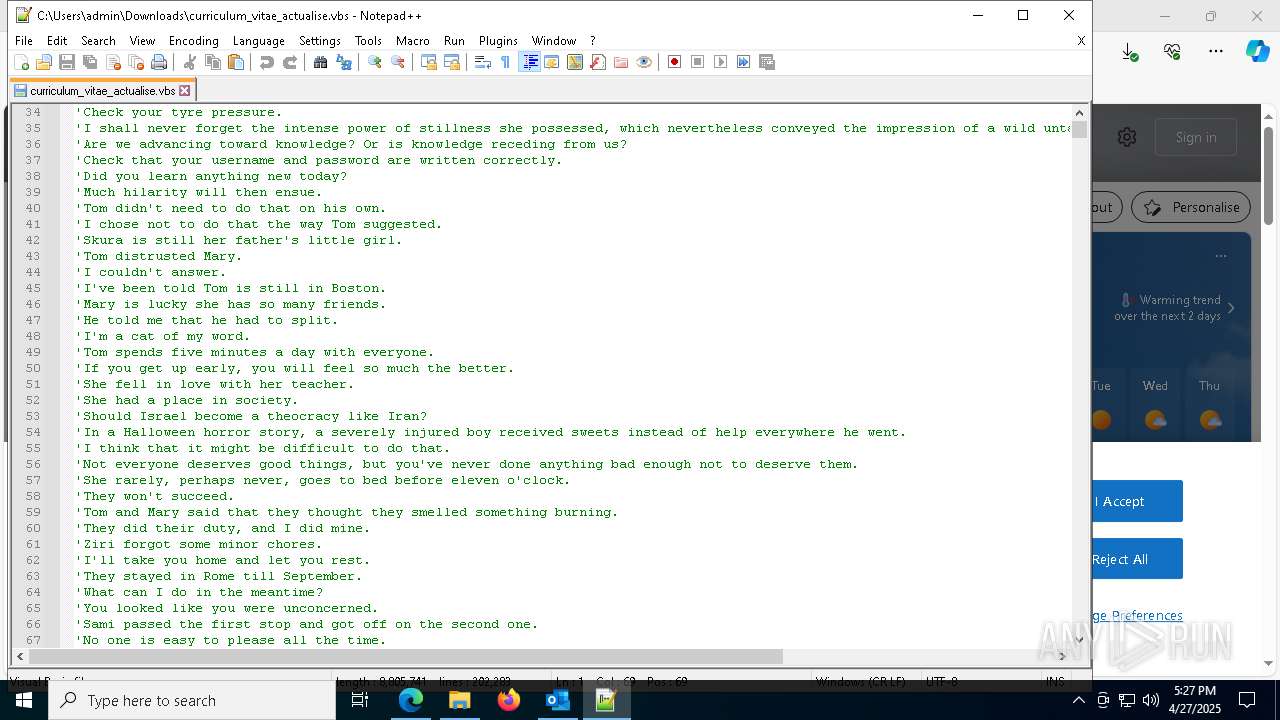Expand weather card with right chevron
Screen dimensions: 1280x720
click(1231, 308)
